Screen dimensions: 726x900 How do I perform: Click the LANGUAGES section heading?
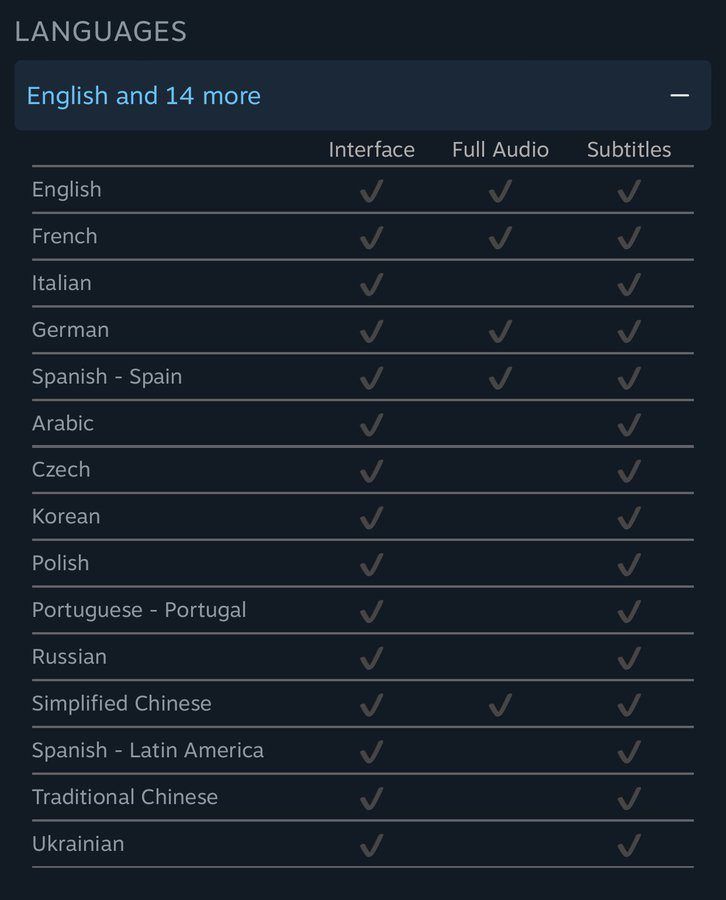(x=101, y=31)
